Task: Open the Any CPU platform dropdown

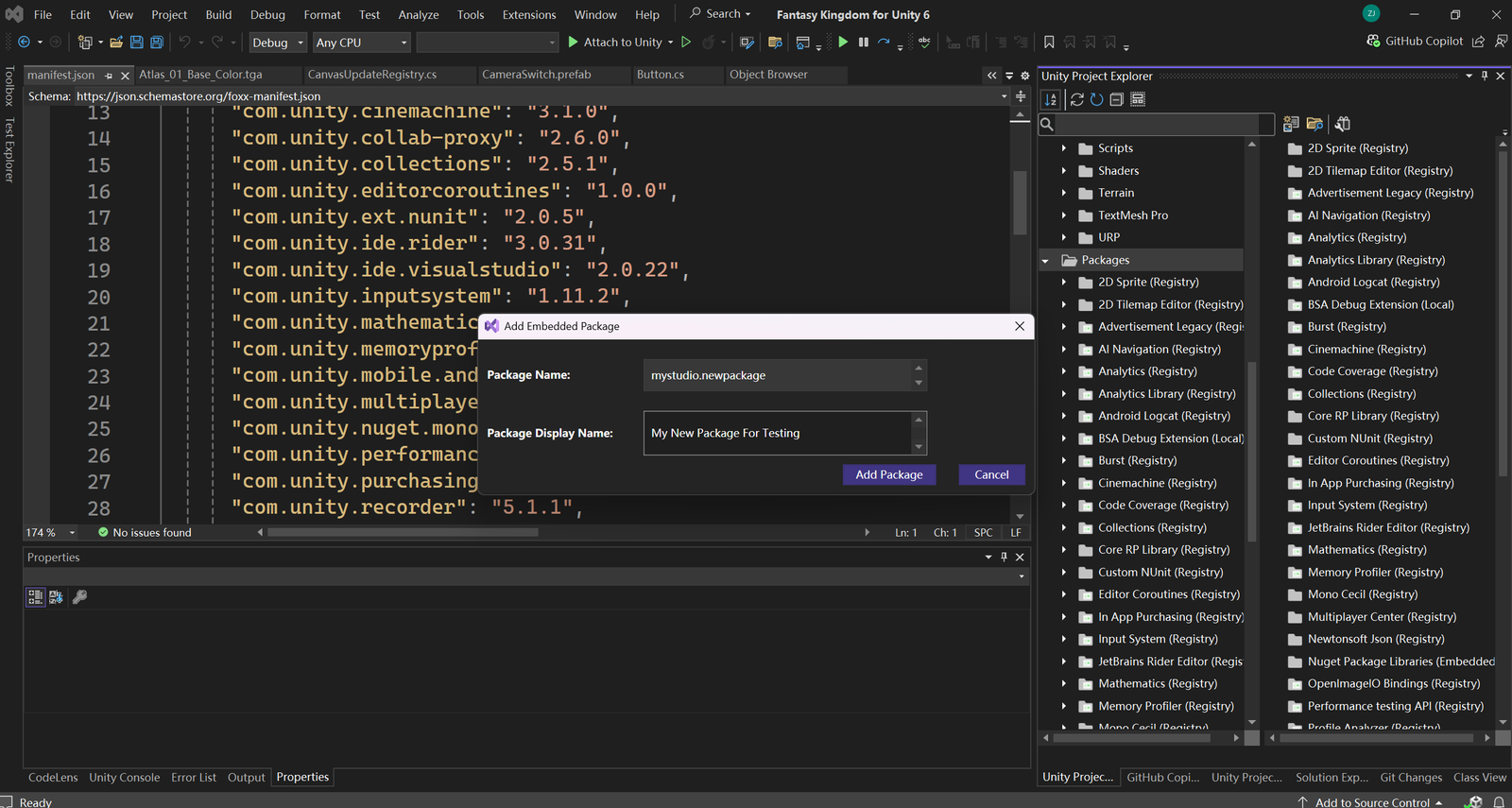Action: 361,43
